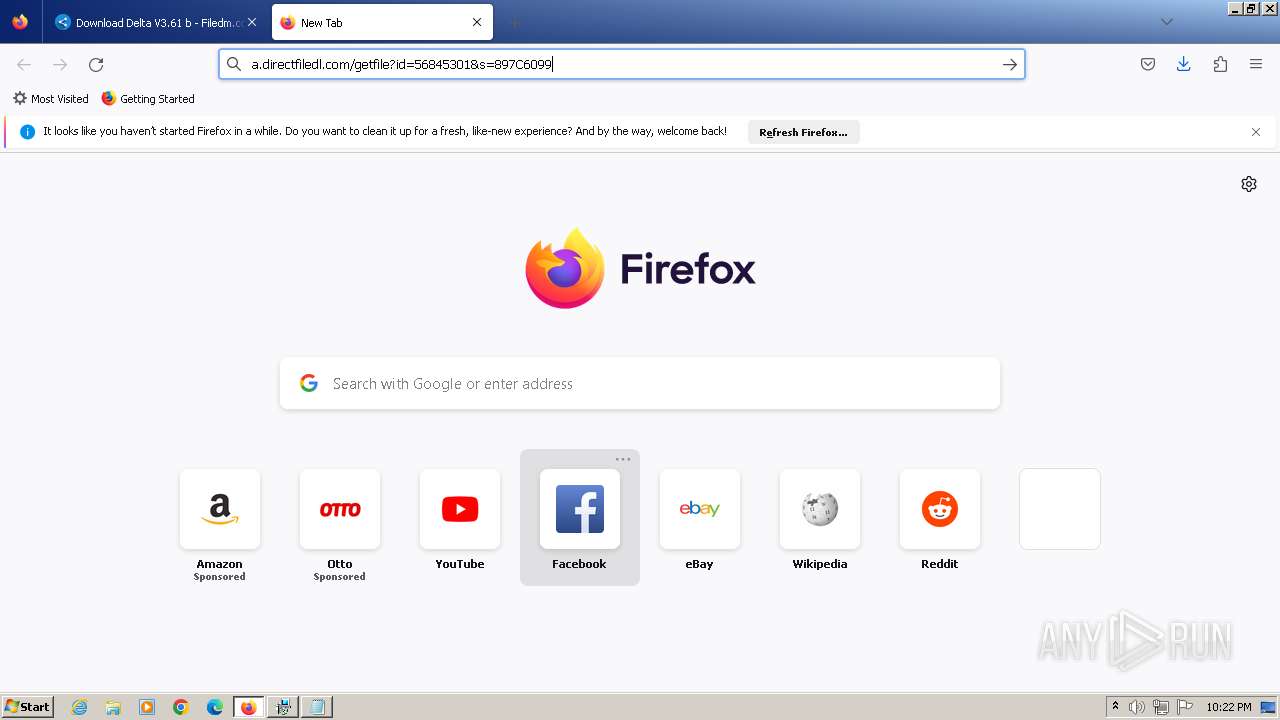Open New Tab personalize settings gear

pos(1249,184)
